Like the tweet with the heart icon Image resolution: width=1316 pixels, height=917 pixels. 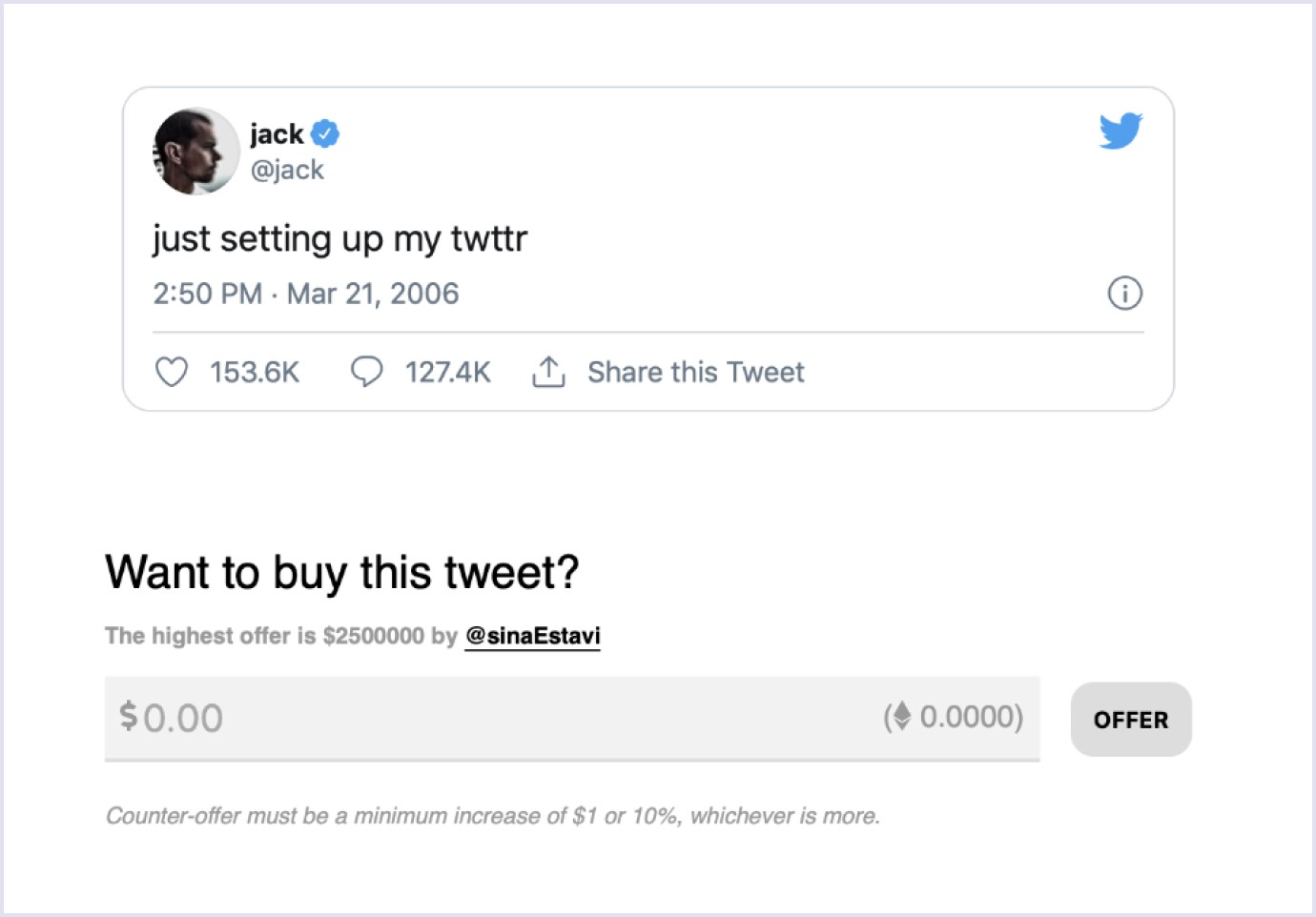point(172,372)
